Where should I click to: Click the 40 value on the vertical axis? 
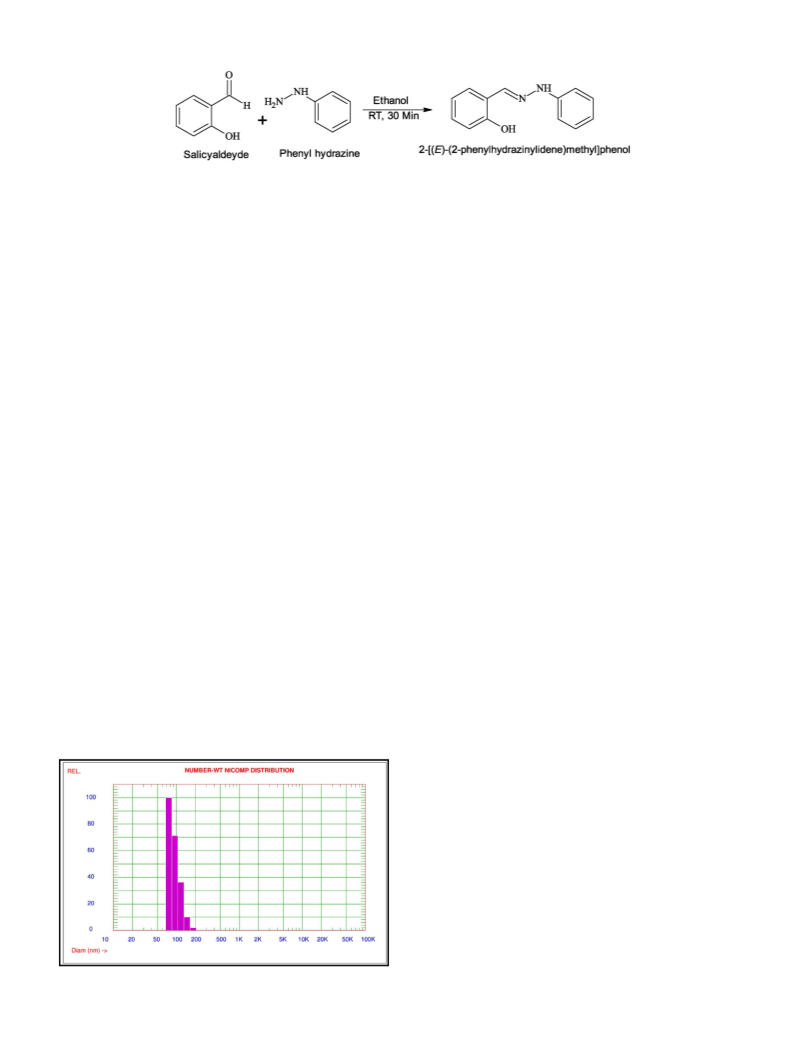coord(90,876)
